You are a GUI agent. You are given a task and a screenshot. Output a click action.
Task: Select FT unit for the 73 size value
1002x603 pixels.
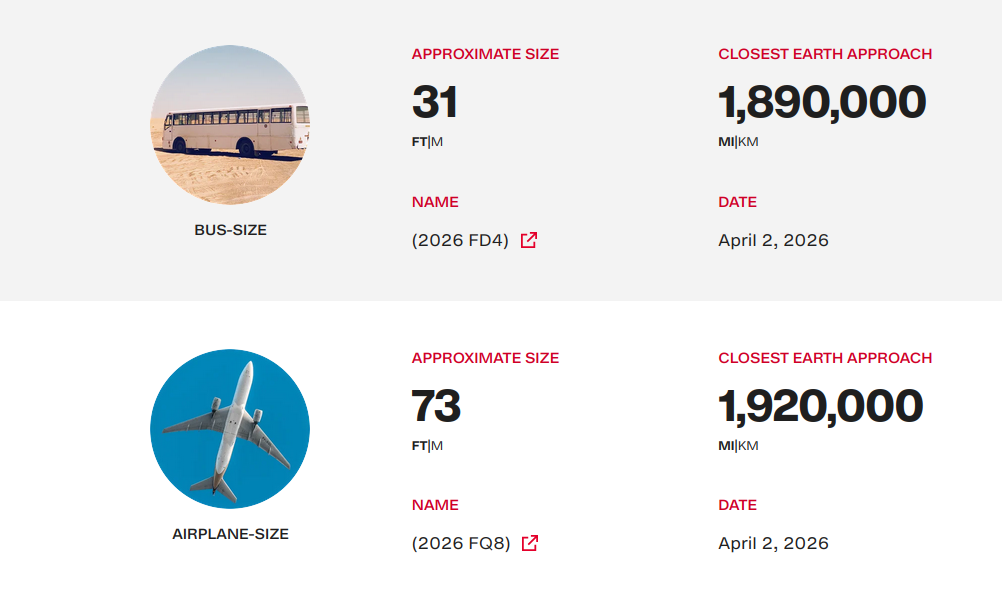[x=419, y=446]
